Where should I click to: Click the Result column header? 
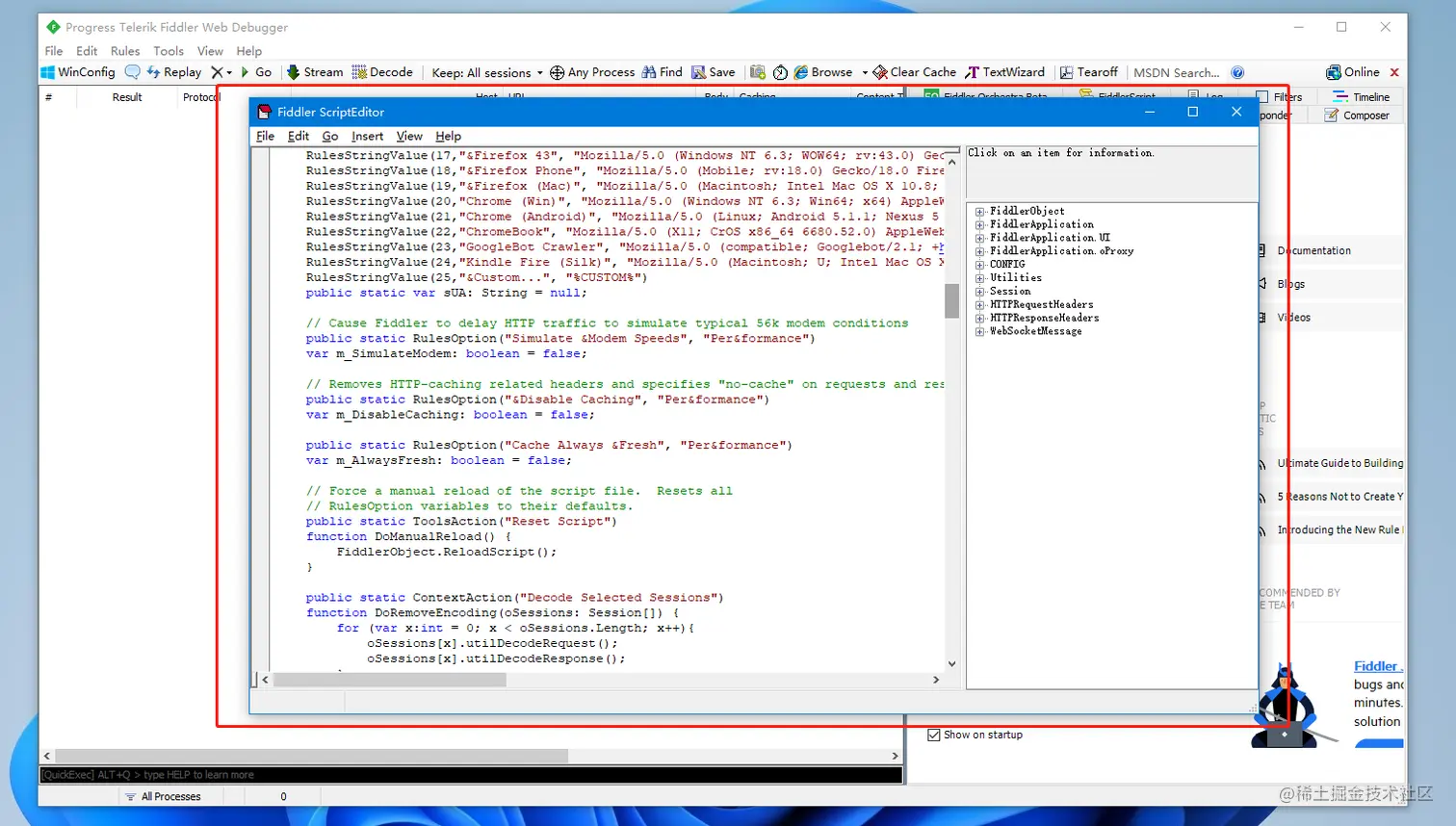pos(127,97)
